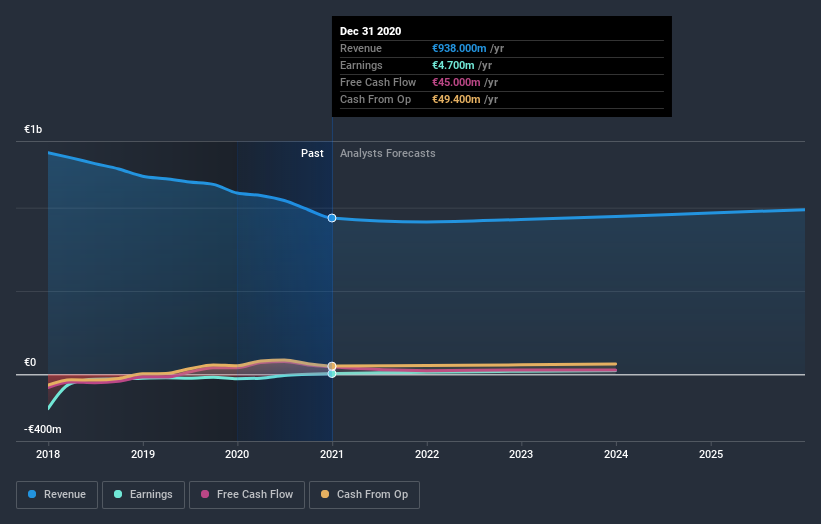Click the €4.700m earnings value in tooltip
The height and width of the screenshot is (524, 821).
point(453,65)
